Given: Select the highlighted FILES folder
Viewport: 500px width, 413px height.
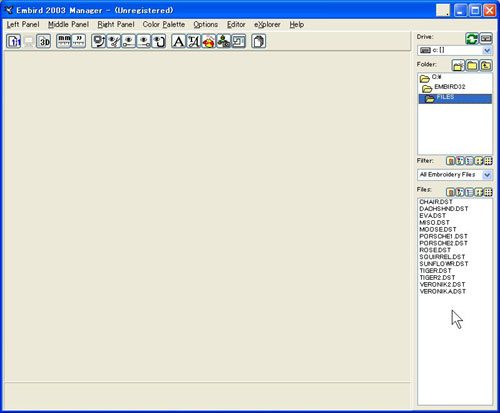Looking at the screenshot, I should click(x=455, y=99).
